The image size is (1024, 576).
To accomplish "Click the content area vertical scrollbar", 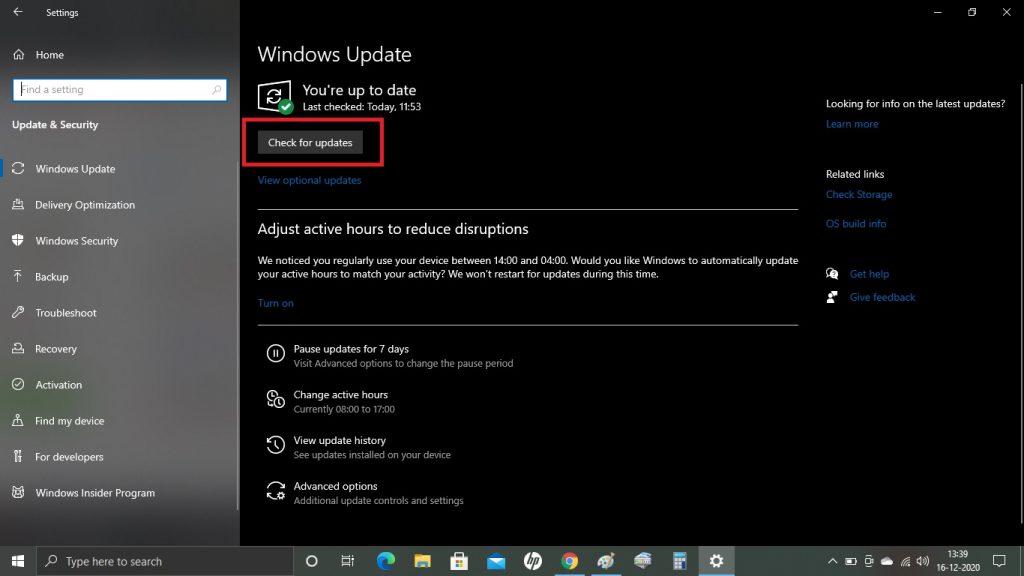I will (1021, 304).
